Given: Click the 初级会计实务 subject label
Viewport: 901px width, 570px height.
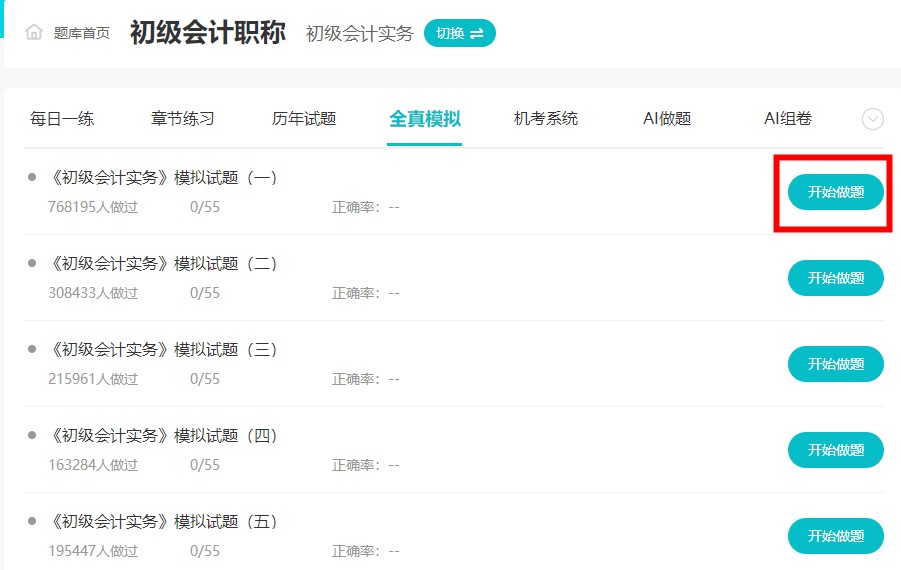Looking at the screenshot, I should [x=360, y=33].
